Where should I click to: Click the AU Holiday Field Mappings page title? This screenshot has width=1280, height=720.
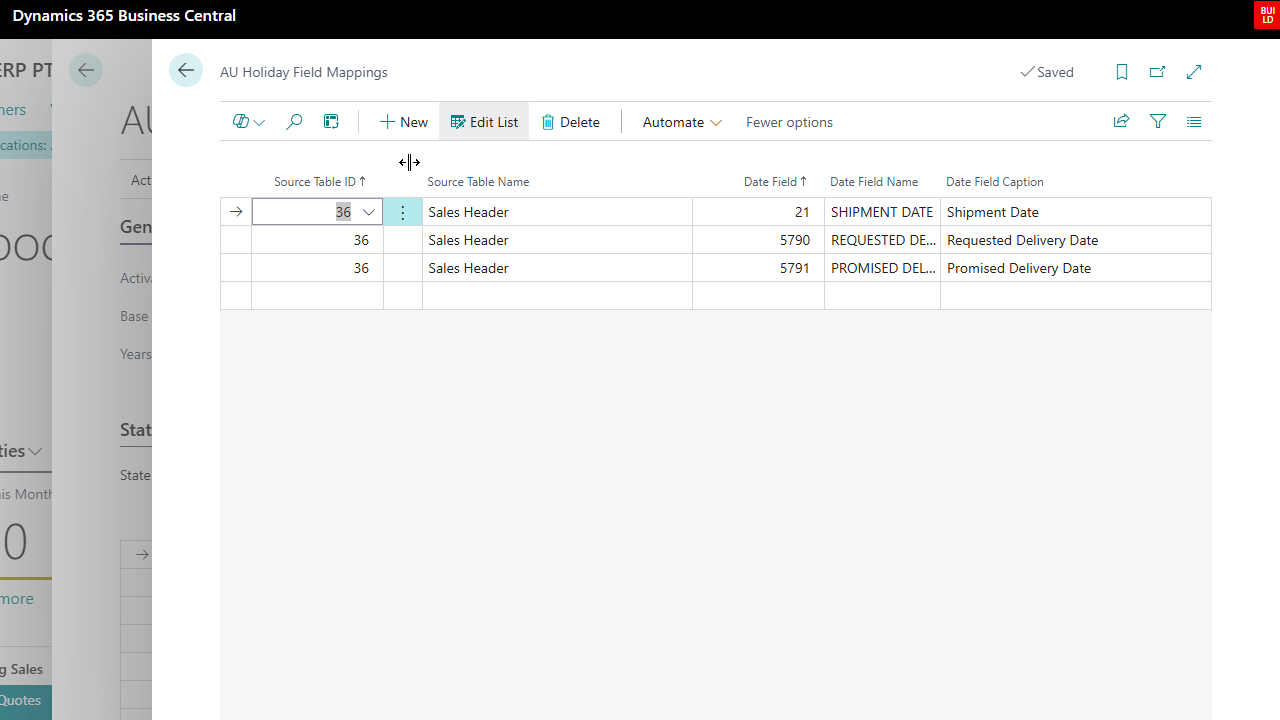click(304, 72)
